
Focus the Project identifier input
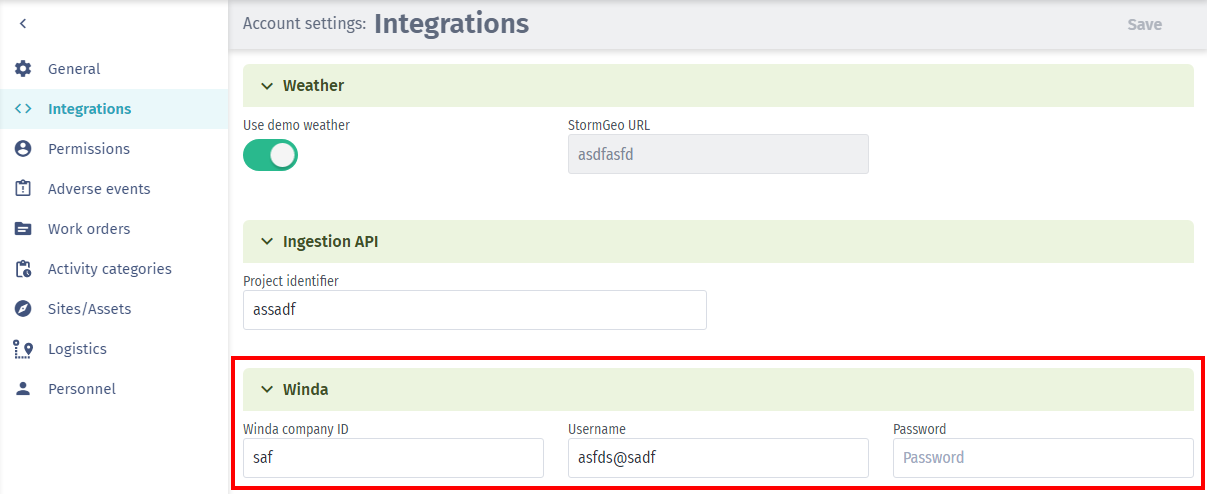tap(475, 310)
